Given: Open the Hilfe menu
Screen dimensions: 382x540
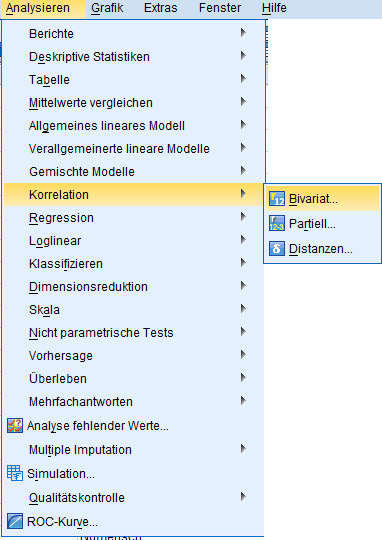Looking at the screenshot, I should click(274, 8).
